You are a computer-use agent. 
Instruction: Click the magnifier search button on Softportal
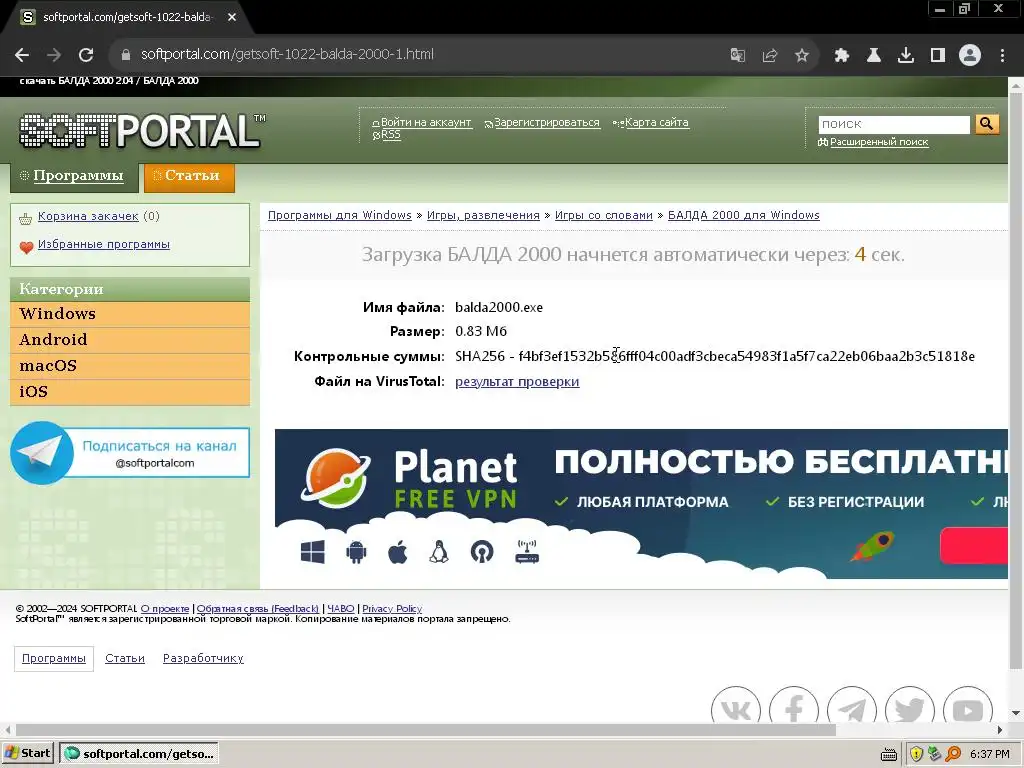987,123
